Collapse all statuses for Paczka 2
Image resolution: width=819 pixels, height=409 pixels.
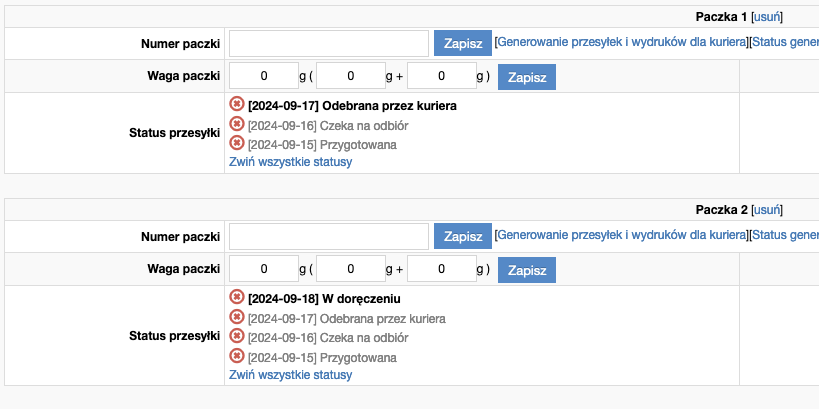[x=290, y=375]
